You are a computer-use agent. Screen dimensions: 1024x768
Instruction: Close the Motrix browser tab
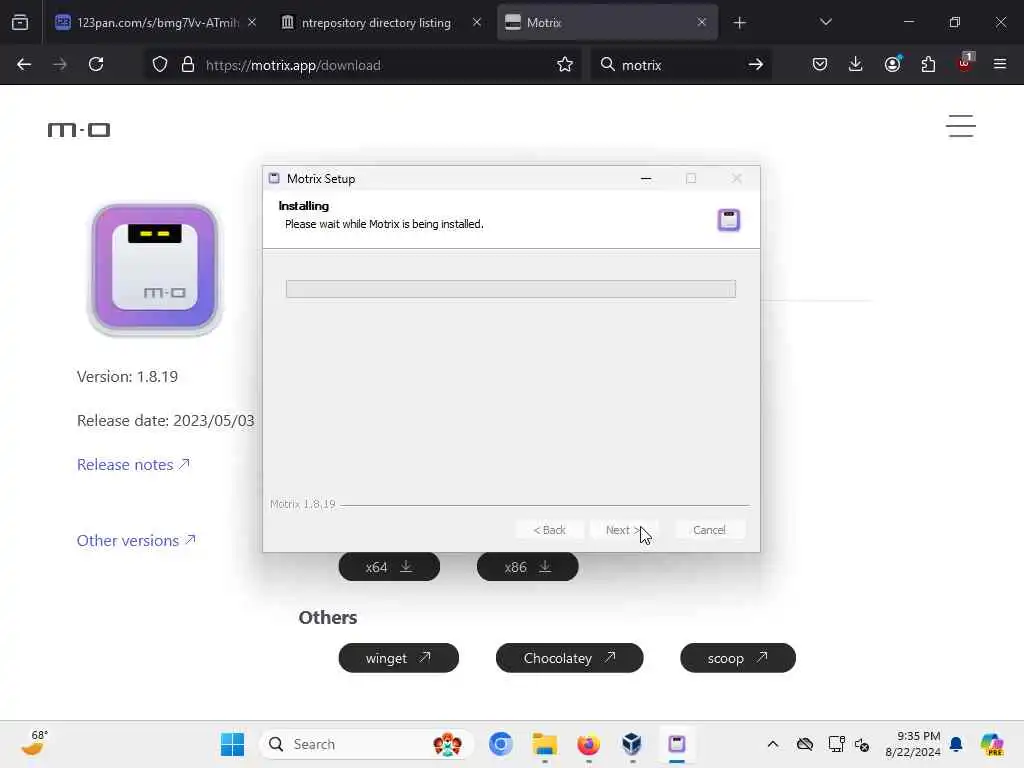(x=702, y=23)
